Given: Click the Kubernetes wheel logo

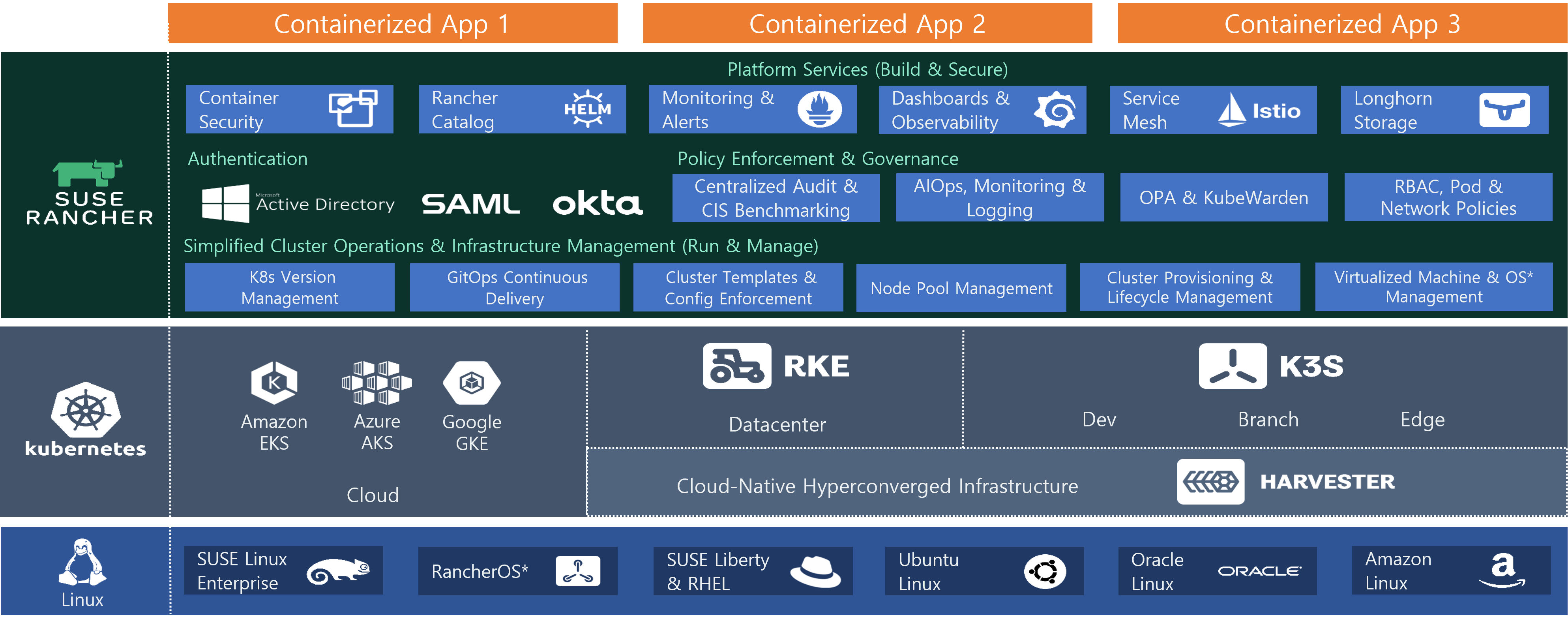Looking at the screenshot, I should [x=86, y=410].
